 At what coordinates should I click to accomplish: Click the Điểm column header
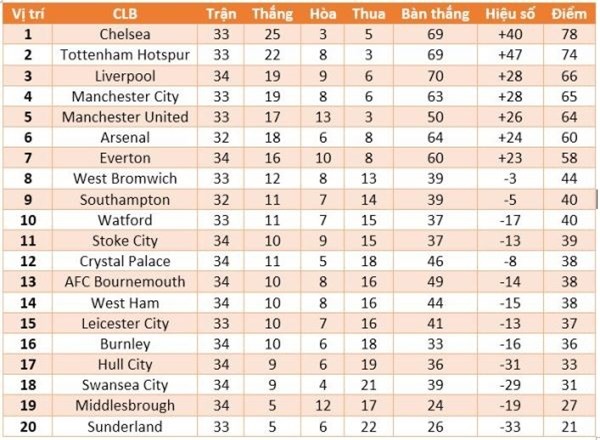click(570, 14)
